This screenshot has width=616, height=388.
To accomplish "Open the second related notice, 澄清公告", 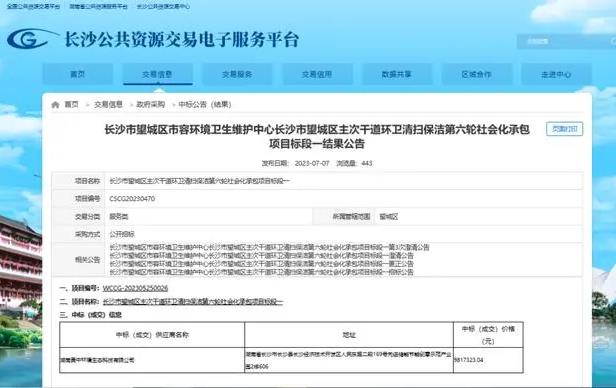I will 261,256.
